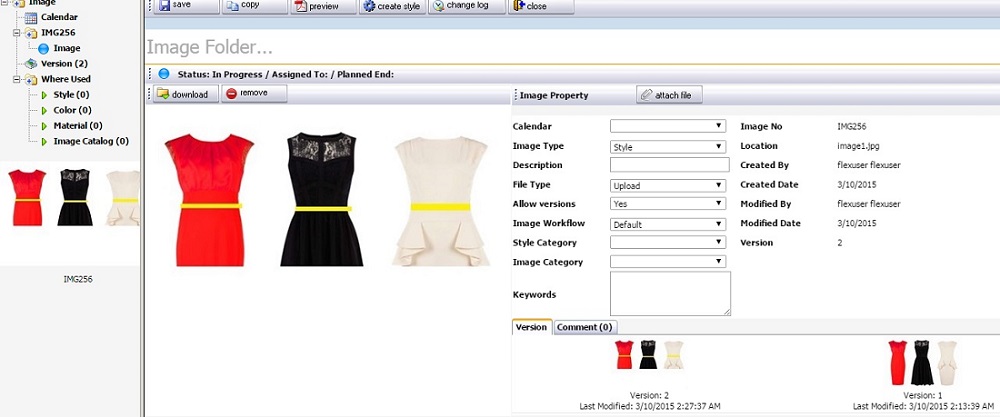Click the Description input field
This screenshot has height=417, width=1000.
(670, 165)
